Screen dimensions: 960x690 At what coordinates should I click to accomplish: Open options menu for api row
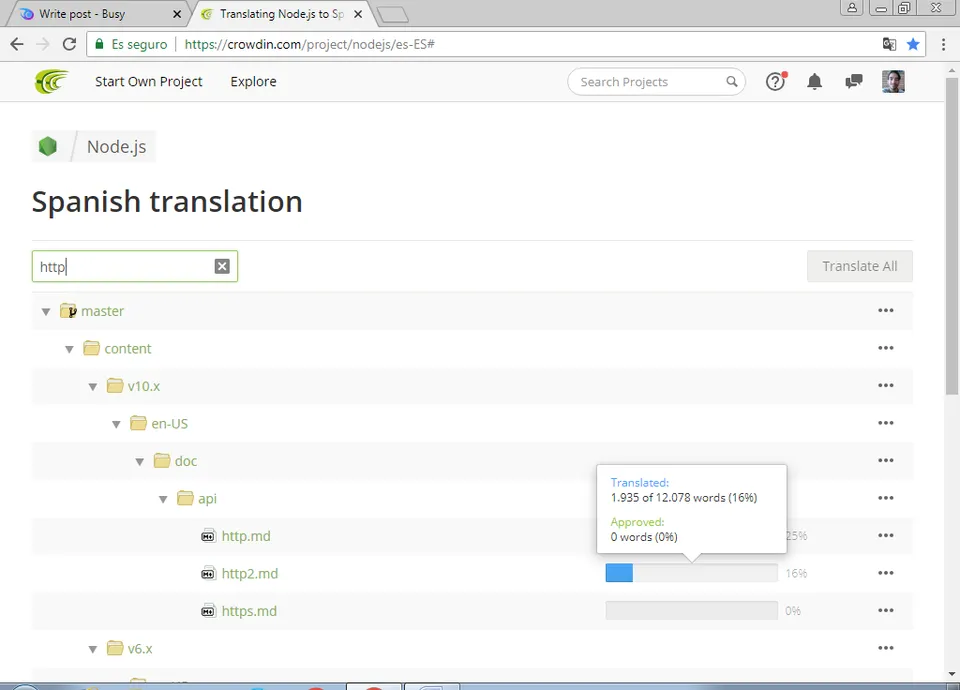coord(885,498)
